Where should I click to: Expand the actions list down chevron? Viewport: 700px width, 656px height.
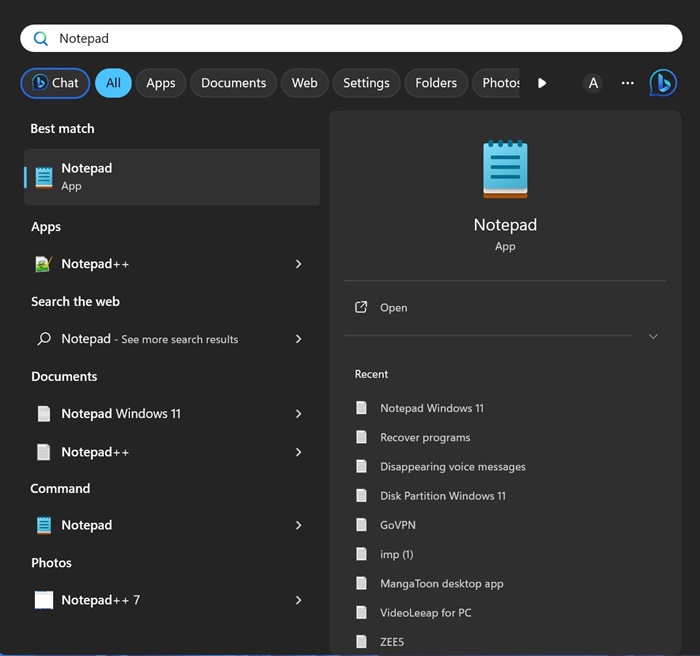coord(653,337)
